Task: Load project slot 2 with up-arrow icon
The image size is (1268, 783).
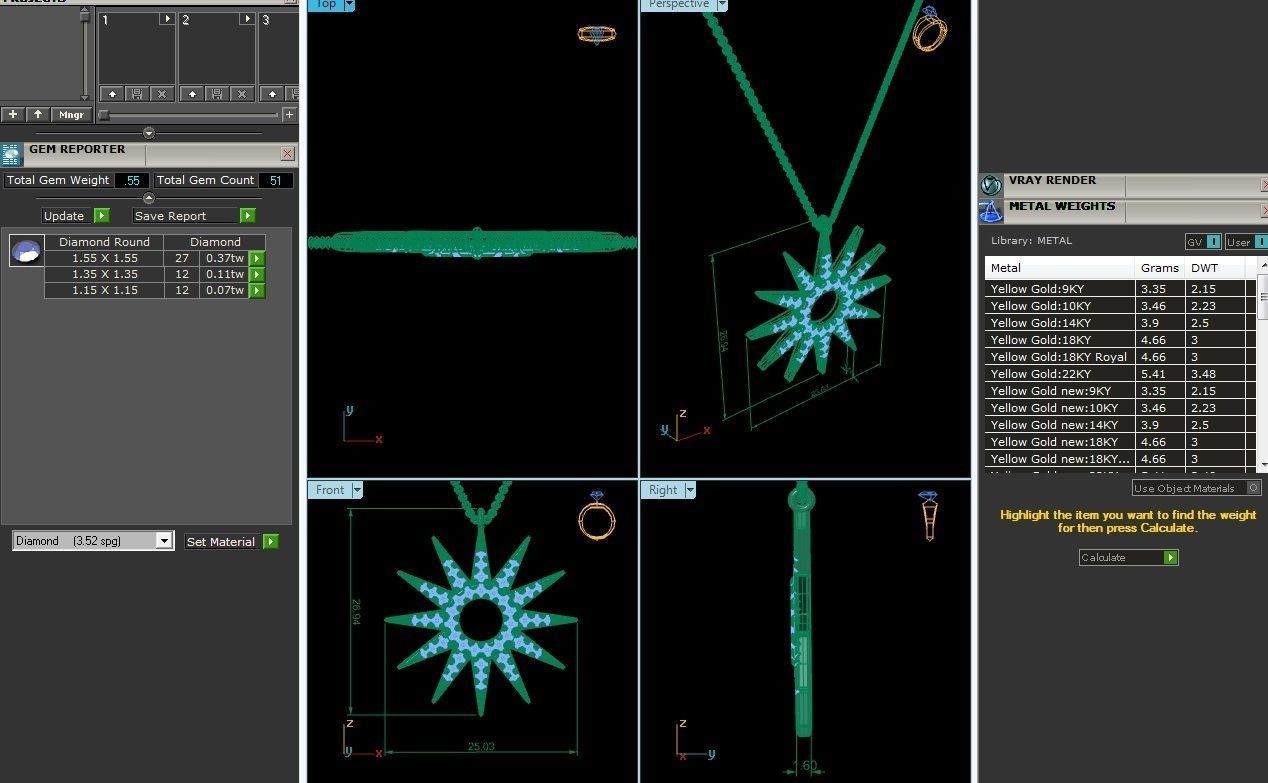Action: click(x=192, y=94)
